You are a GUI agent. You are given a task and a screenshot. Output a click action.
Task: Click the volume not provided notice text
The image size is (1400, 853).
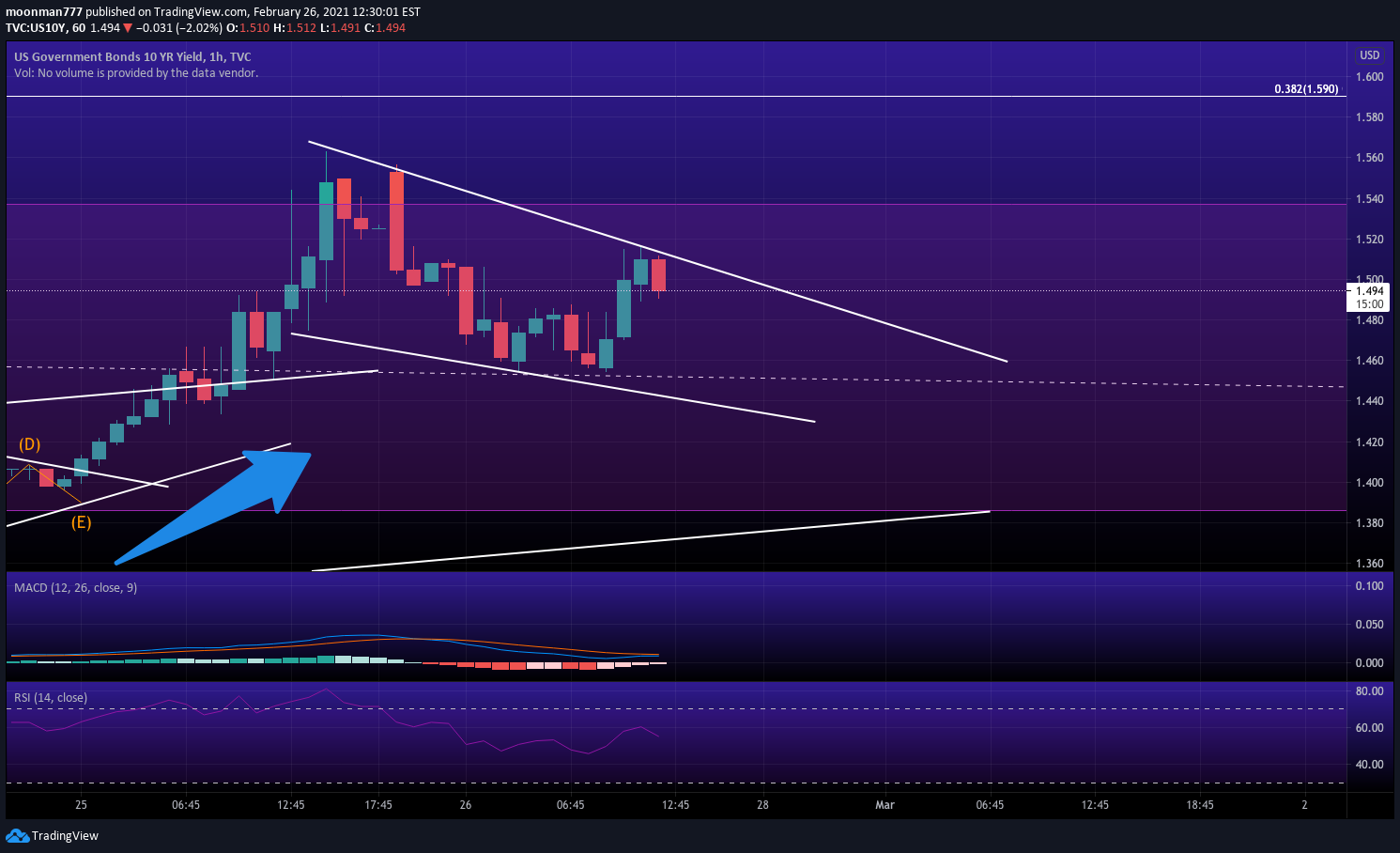(136, 72)
